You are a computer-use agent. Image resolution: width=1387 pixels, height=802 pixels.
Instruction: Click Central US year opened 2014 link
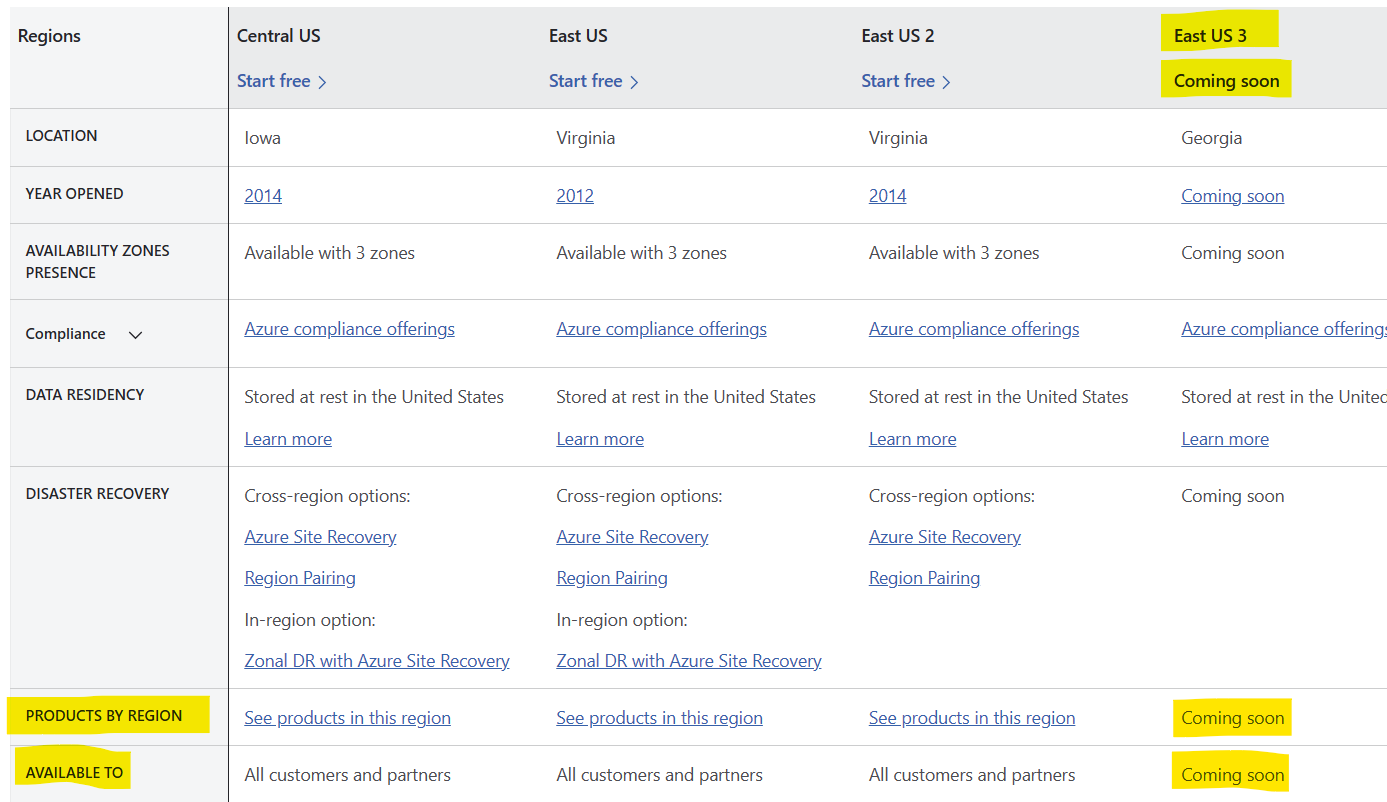[263, 196]
